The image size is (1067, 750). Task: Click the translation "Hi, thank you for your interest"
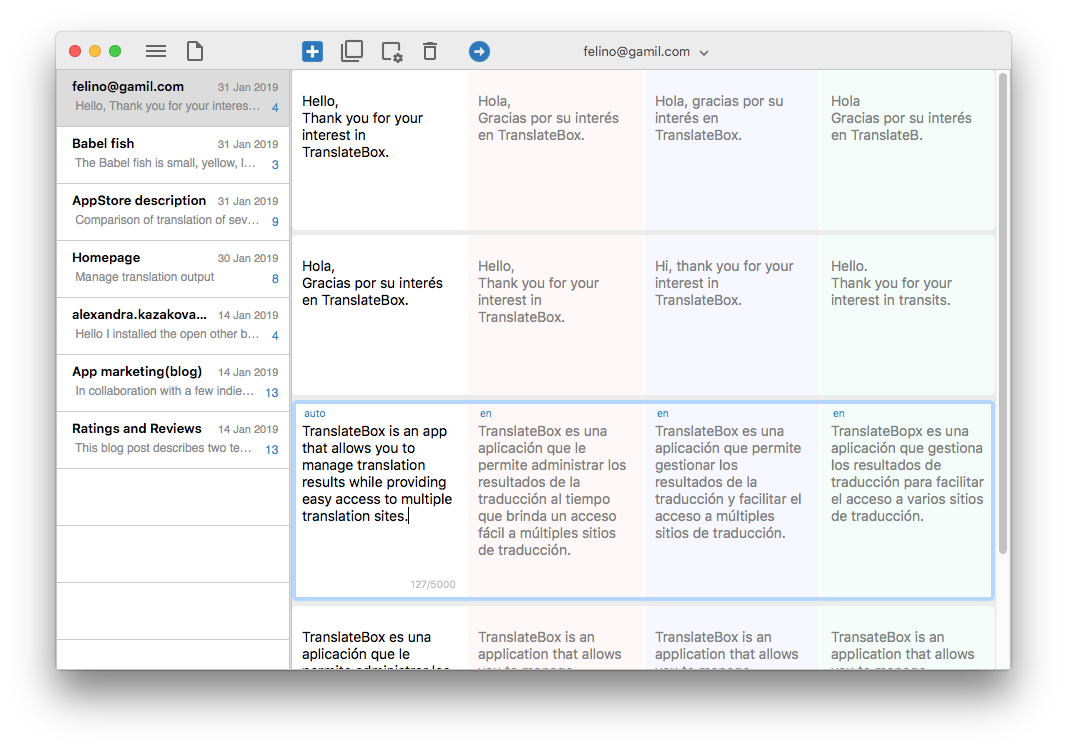724,283
